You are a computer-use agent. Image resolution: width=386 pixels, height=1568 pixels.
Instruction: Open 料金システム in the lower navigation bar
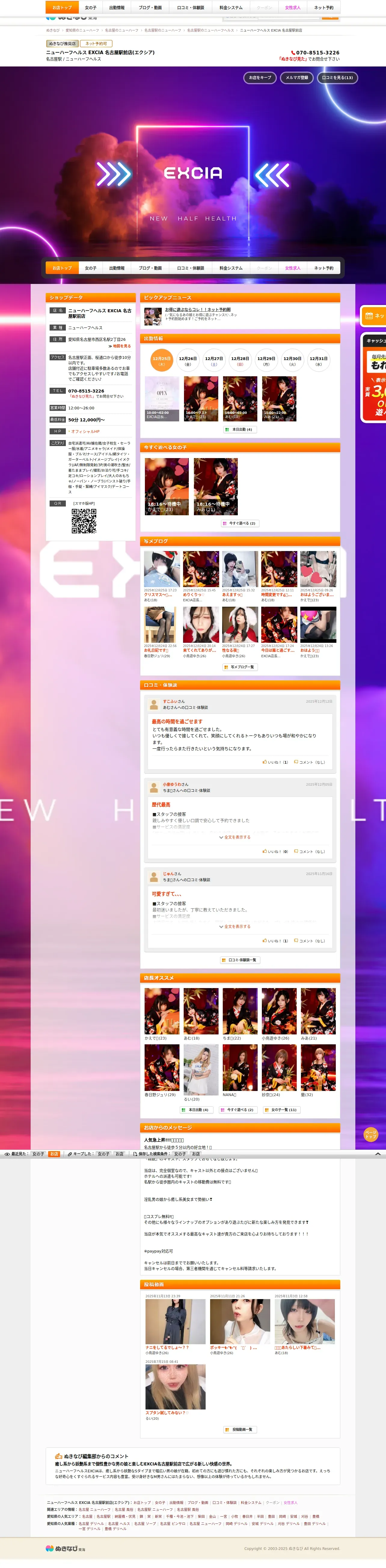tap(231, 268)
